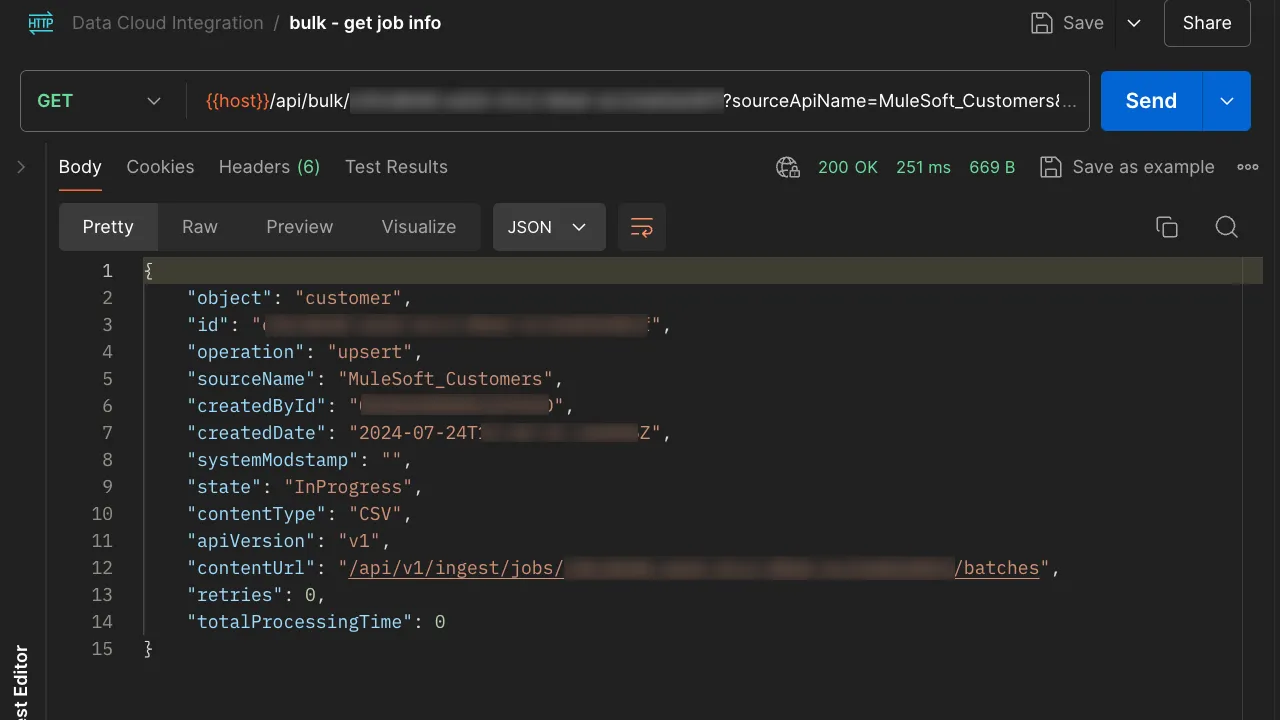Click the "id" key on line 3
This screenshot has height=720, width=1280.
point(208,325)
